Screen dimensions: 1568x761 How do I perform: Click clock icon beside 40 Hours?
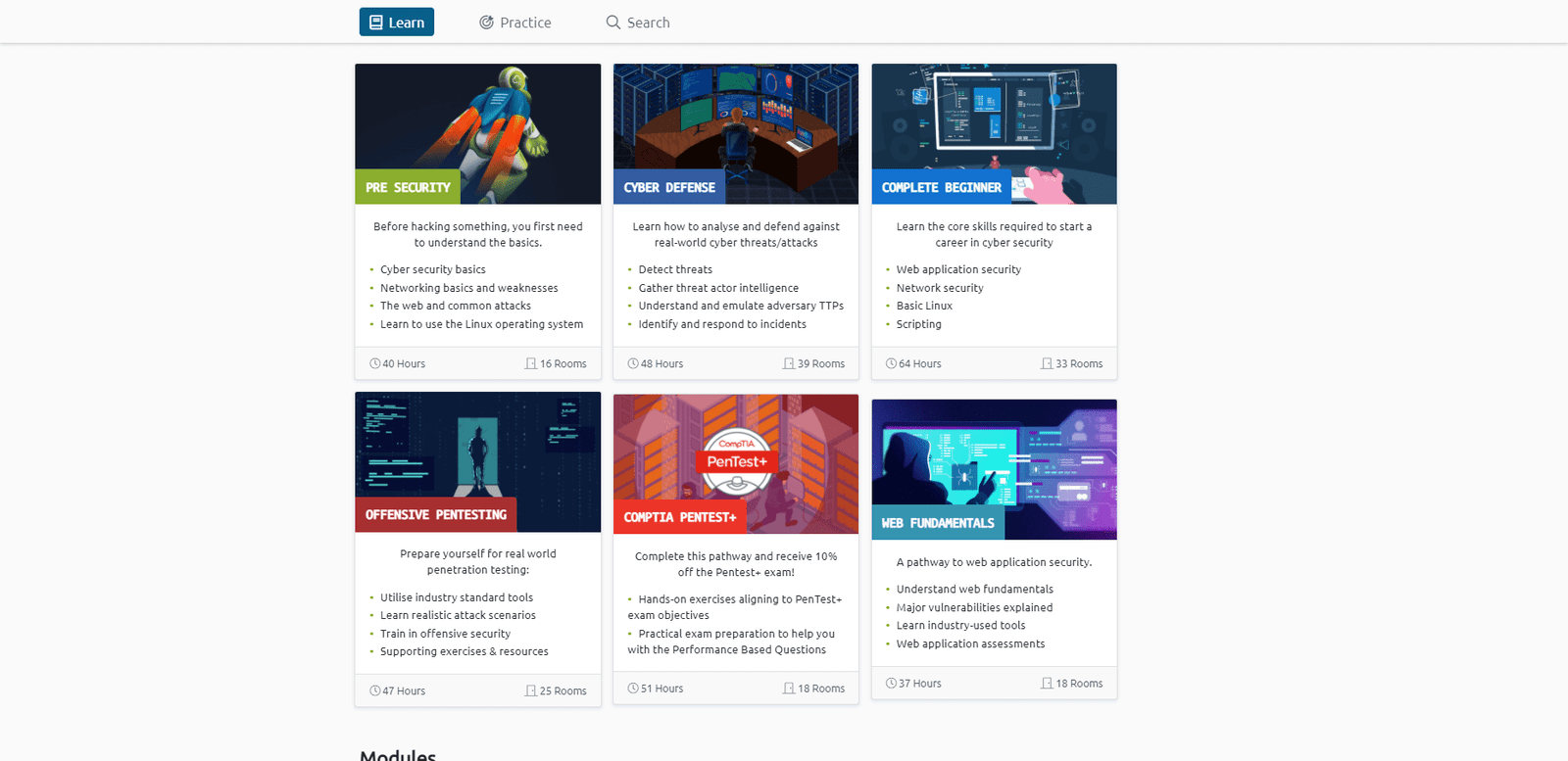click(375, 363)
